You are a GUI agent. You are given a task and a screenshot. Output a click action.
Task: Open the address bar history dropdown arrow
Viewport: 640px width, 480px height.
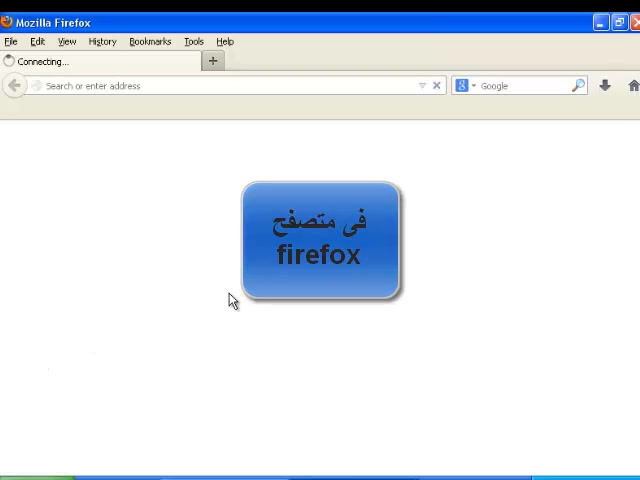click(x=422, y=86)
